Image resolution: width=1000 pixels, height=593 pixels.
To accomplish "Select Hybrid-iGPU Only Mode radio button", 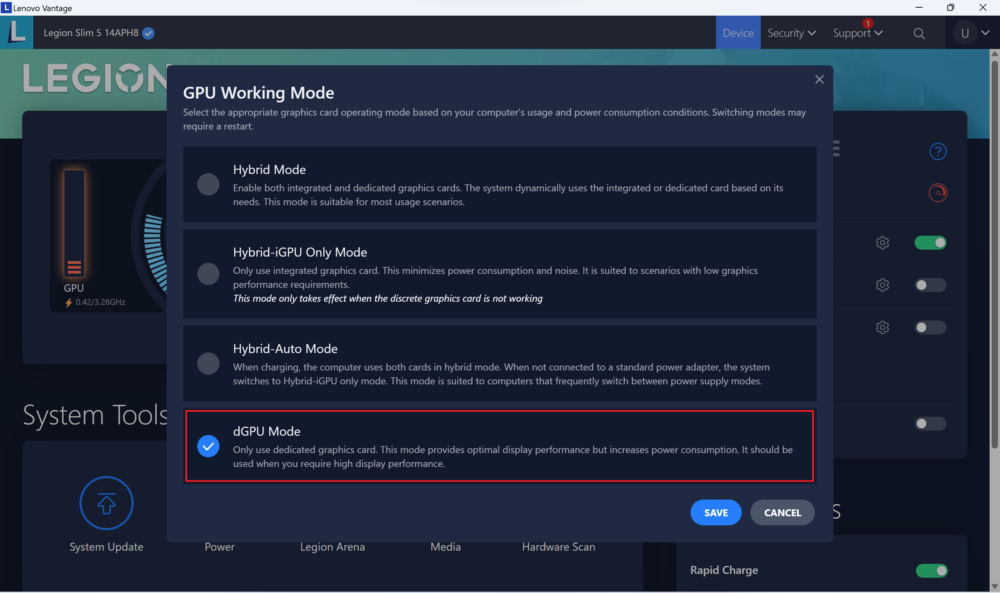I will (x=208, y=274).
